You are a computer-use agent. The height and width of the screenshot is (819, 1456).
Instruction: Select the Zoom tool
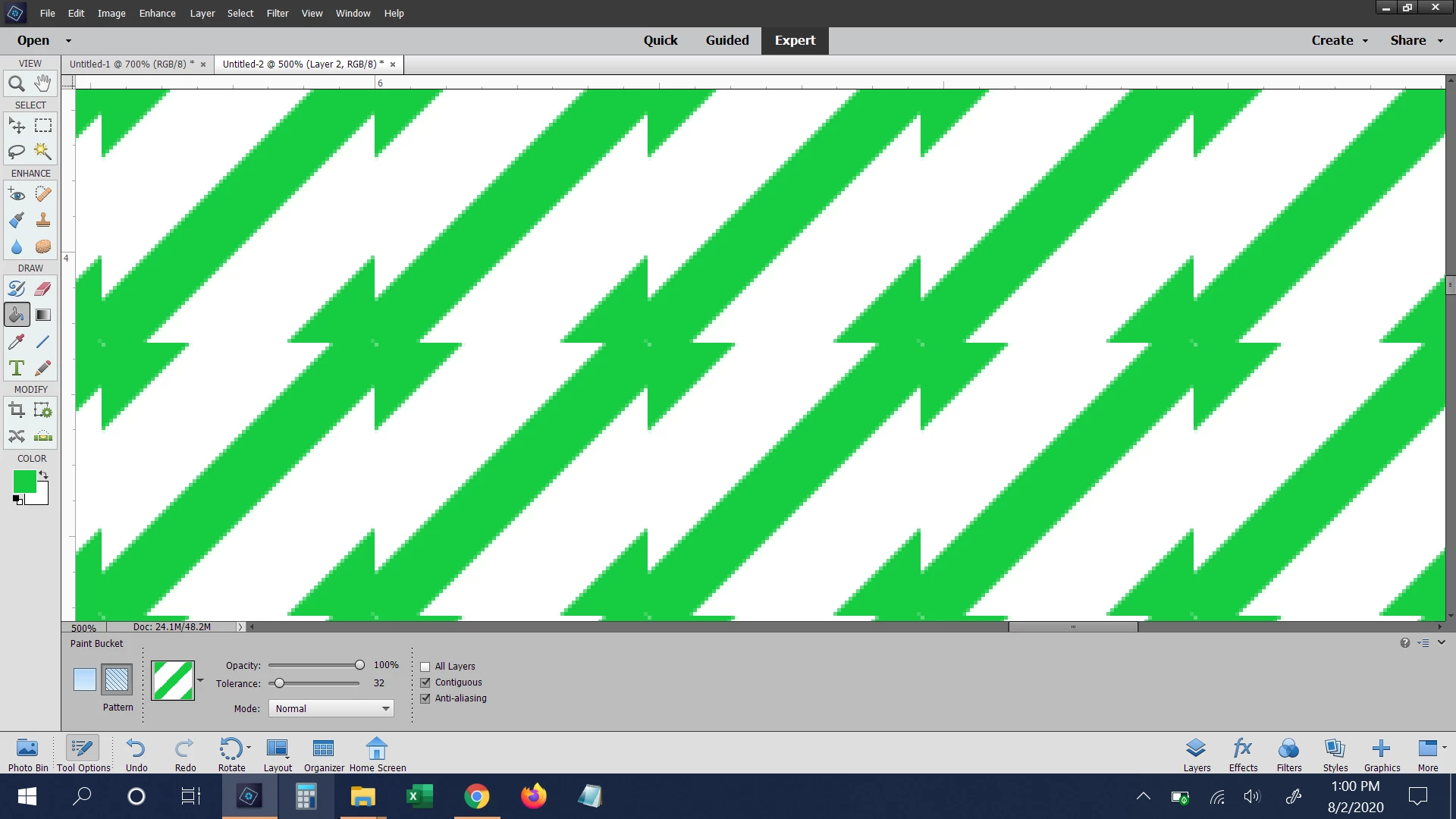click(16, 83)
